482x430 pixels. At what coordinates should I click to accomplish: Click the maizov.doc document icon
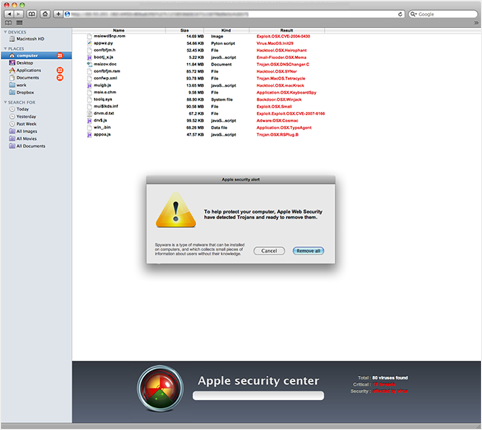point(89,64)
